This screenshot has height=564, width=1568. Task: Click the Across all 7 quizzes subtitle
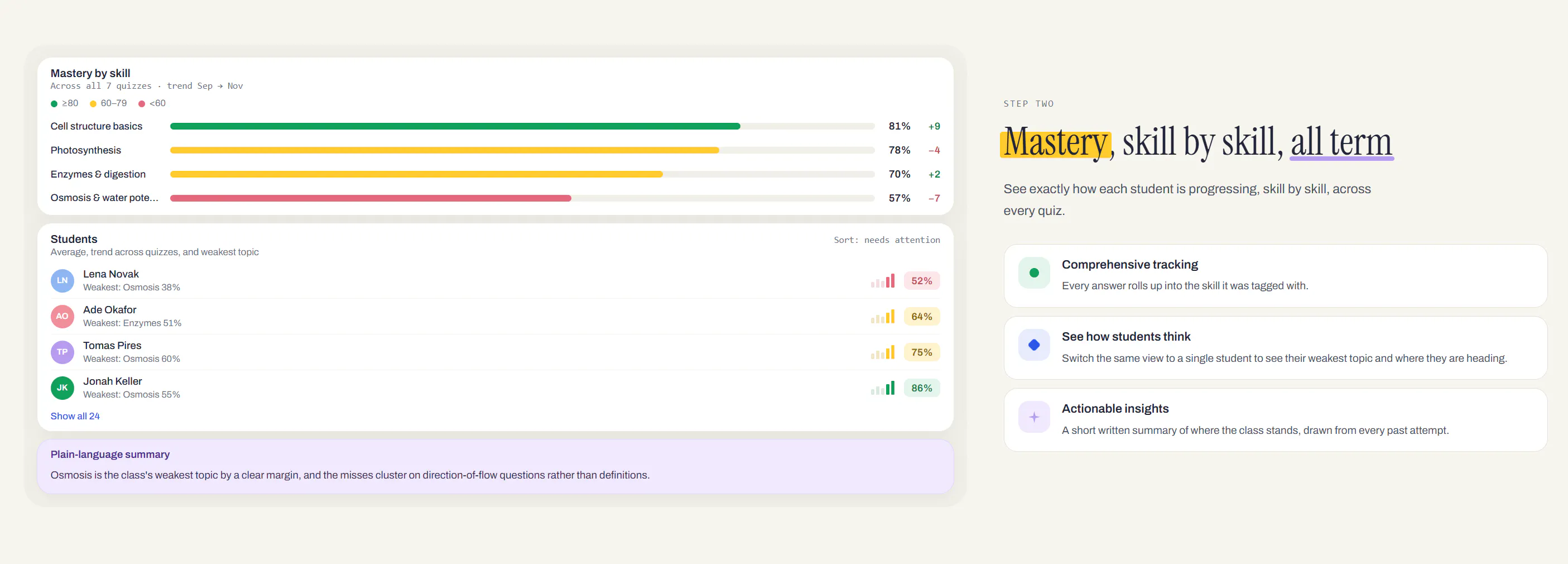(147, 86)
